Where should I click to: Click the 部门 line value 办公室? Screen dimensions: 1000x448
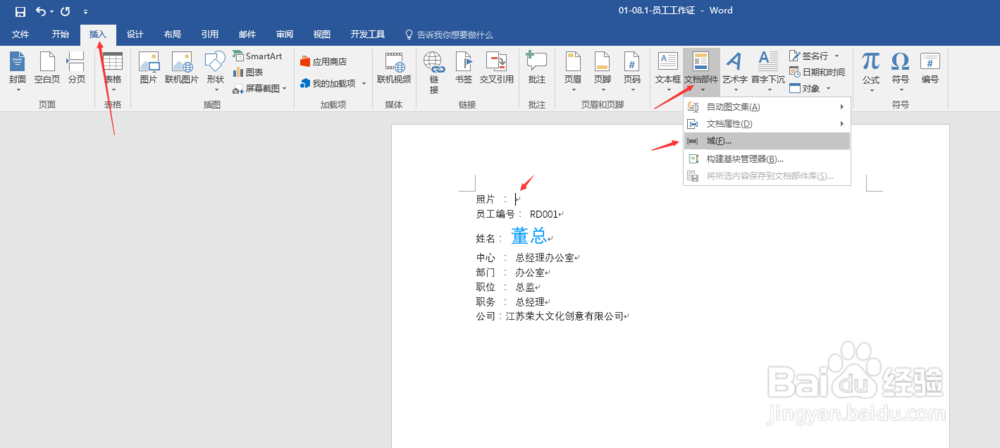click(530, 273)
